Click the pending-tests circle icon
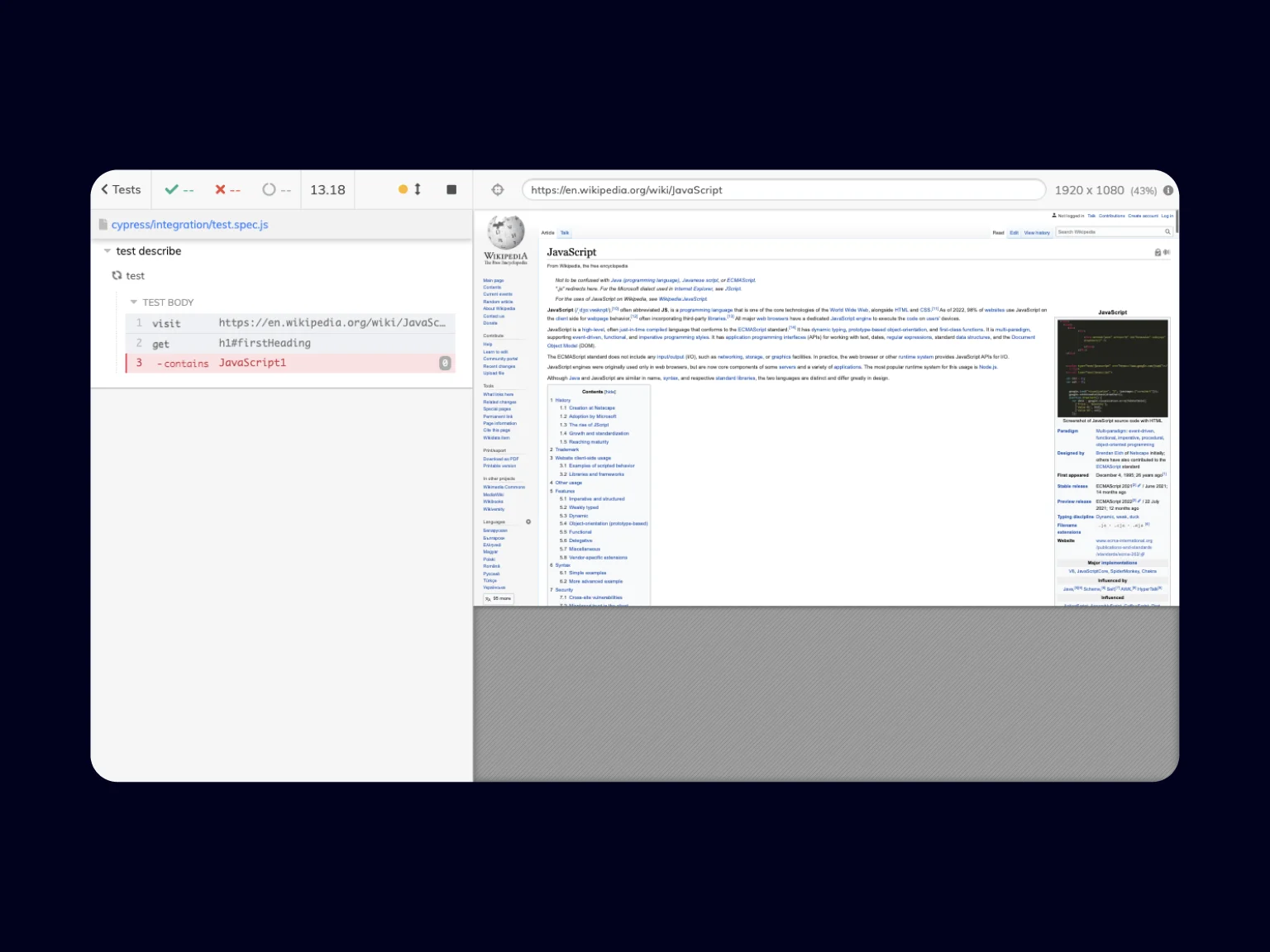Screen dimensions: 1270x952 268,189
